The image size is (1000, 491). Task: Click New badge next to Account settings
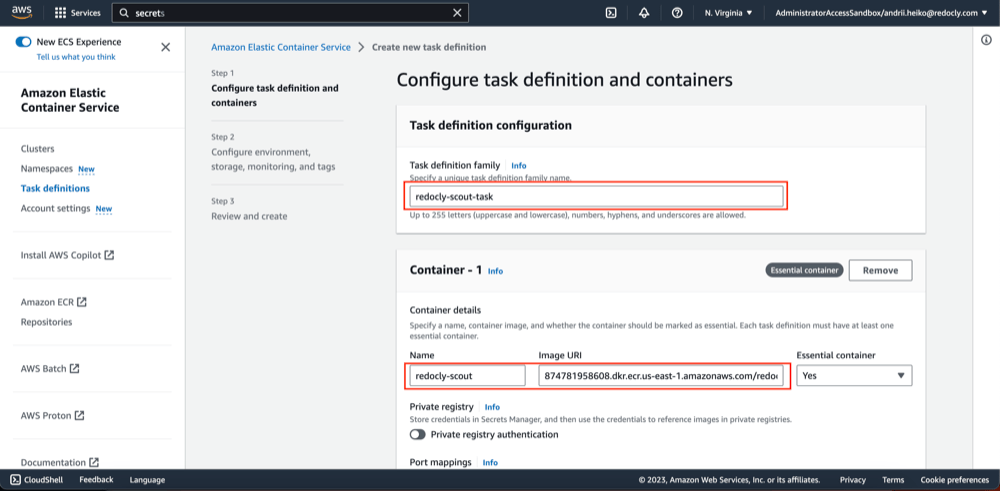103,209
